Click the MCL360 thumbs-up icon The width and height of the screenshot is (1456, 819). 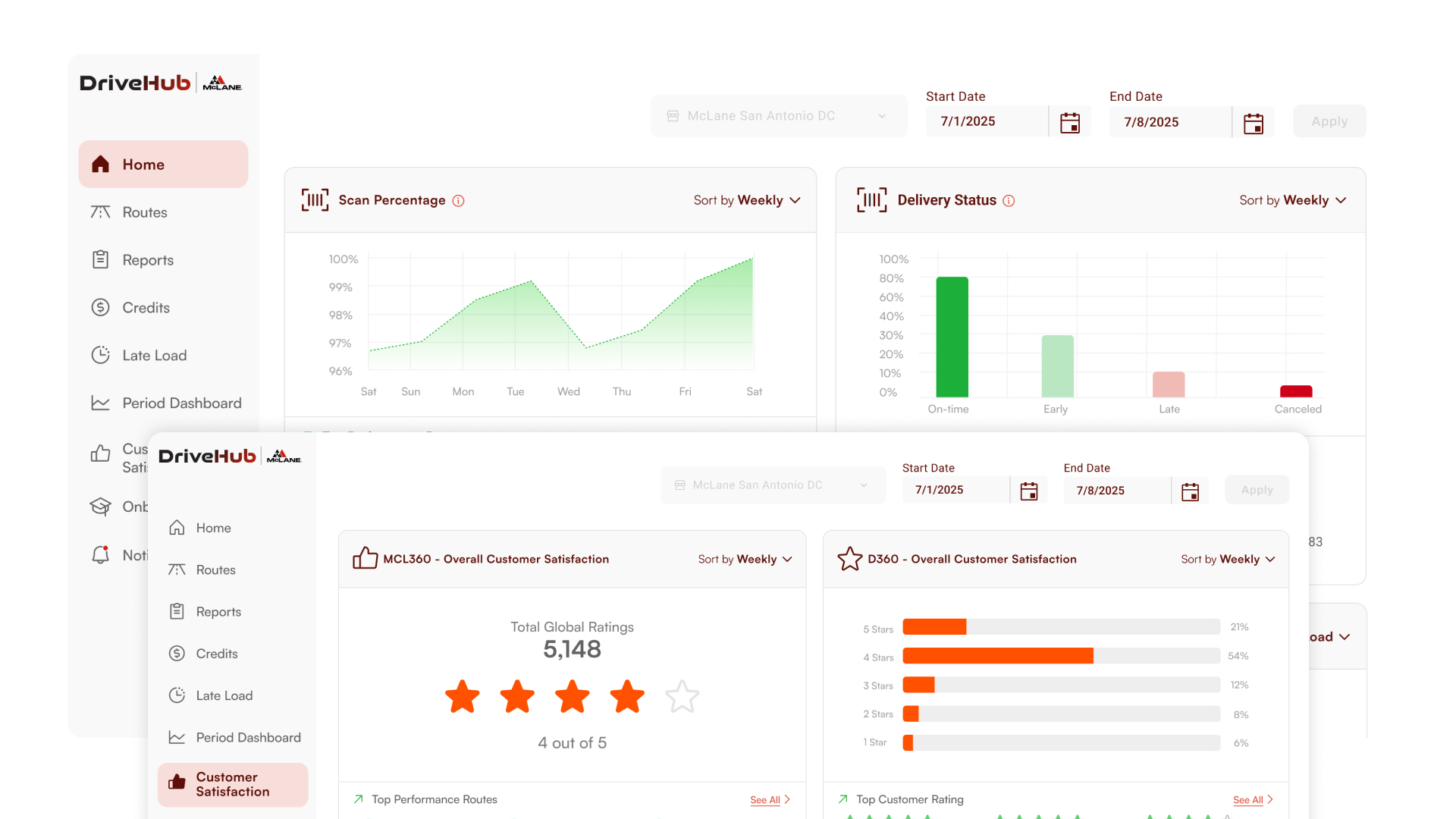(x=366, y=558)
